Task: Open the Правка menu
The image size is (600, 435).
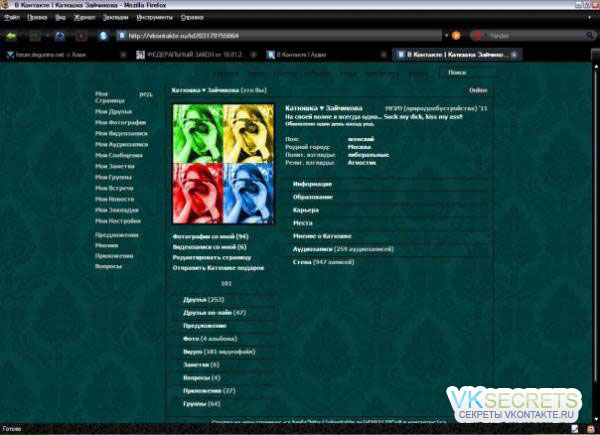Action: pos(37,18)
